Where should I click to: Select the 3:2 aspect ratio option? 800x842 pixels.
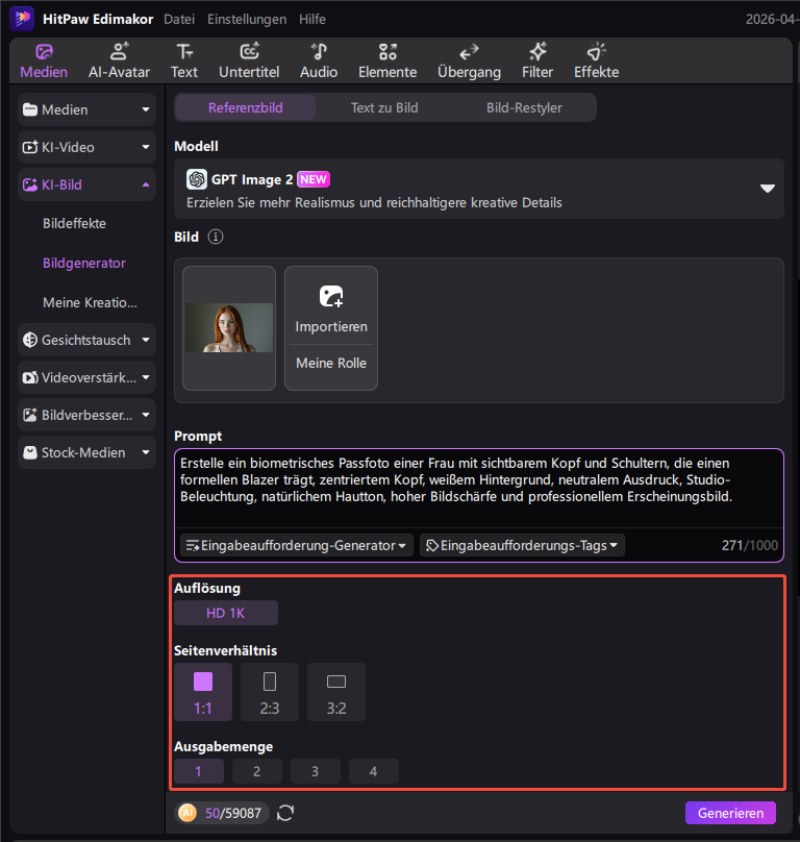(336, 692)
